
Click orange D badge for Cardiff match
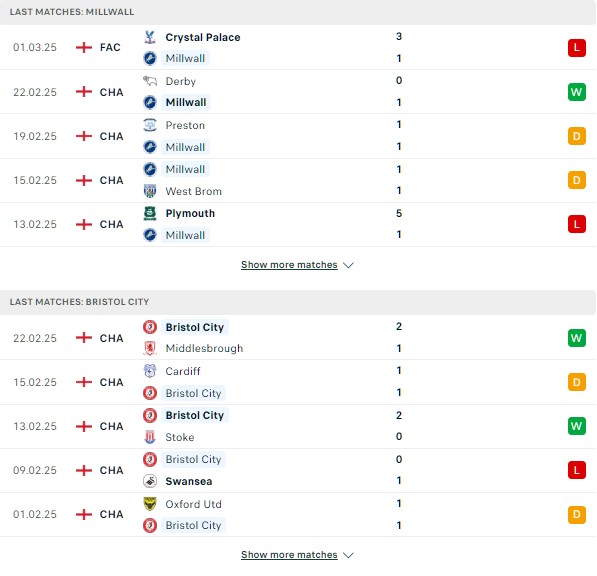tap(576, 382)
